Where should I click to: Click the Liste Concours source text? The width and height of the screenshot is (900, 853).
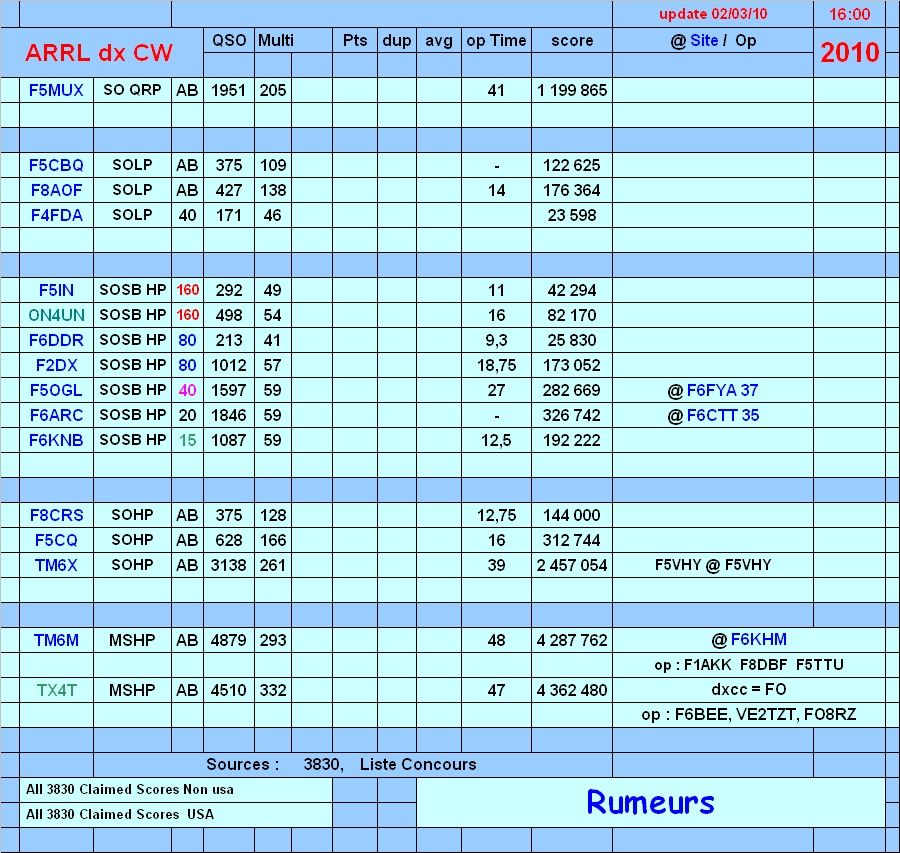tap(418, 765)
